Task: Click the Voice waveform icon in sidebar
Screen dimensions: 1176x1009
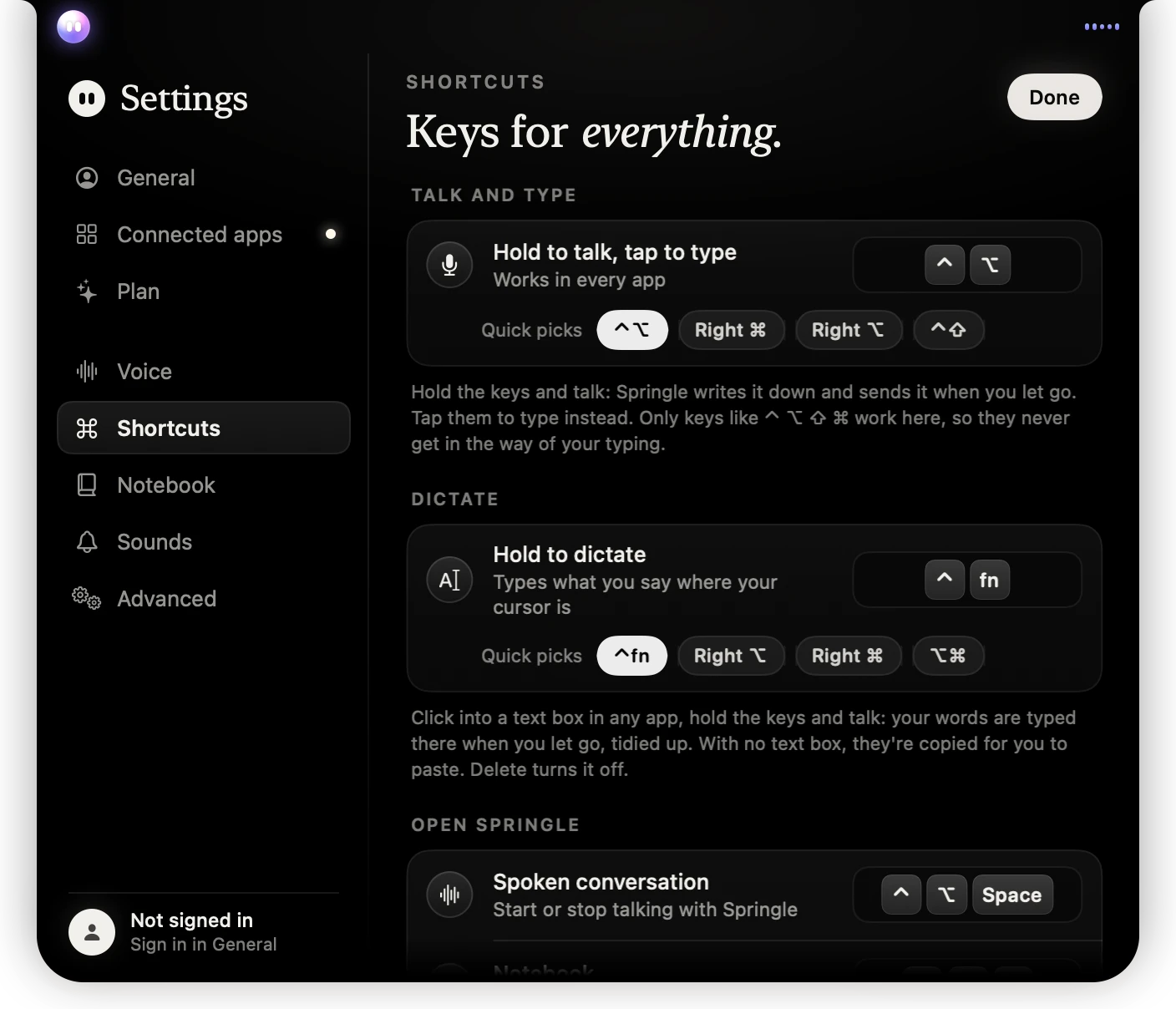Action: point(87,372)
